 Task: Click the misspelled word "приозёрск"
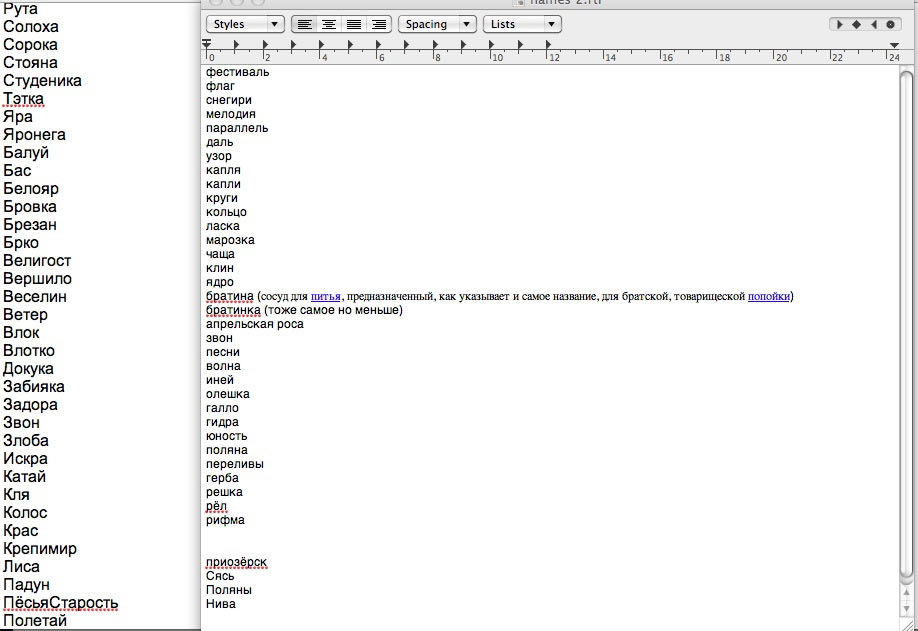[237, 562]
